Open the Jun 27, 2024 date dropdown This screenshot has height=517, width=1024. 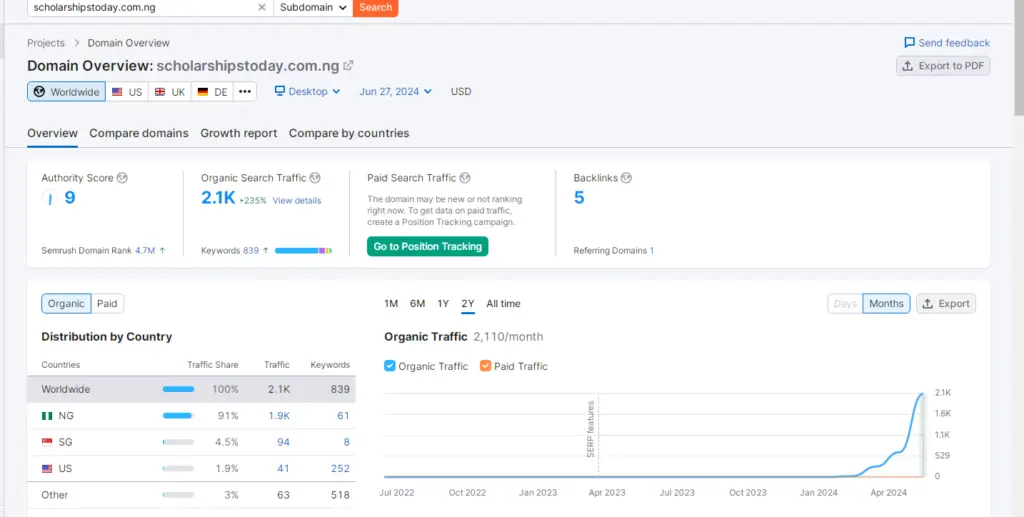coord(396,91)
